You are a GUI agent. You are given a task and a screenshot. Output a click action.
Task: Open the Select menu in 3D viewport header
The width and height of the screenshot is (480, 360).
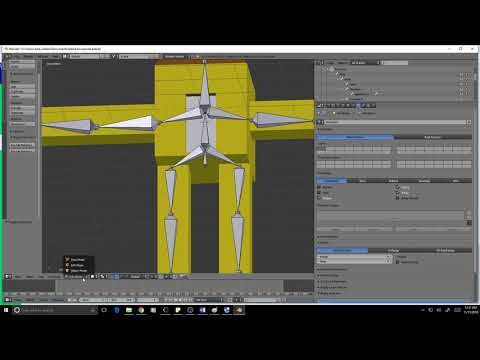(30, 277)
